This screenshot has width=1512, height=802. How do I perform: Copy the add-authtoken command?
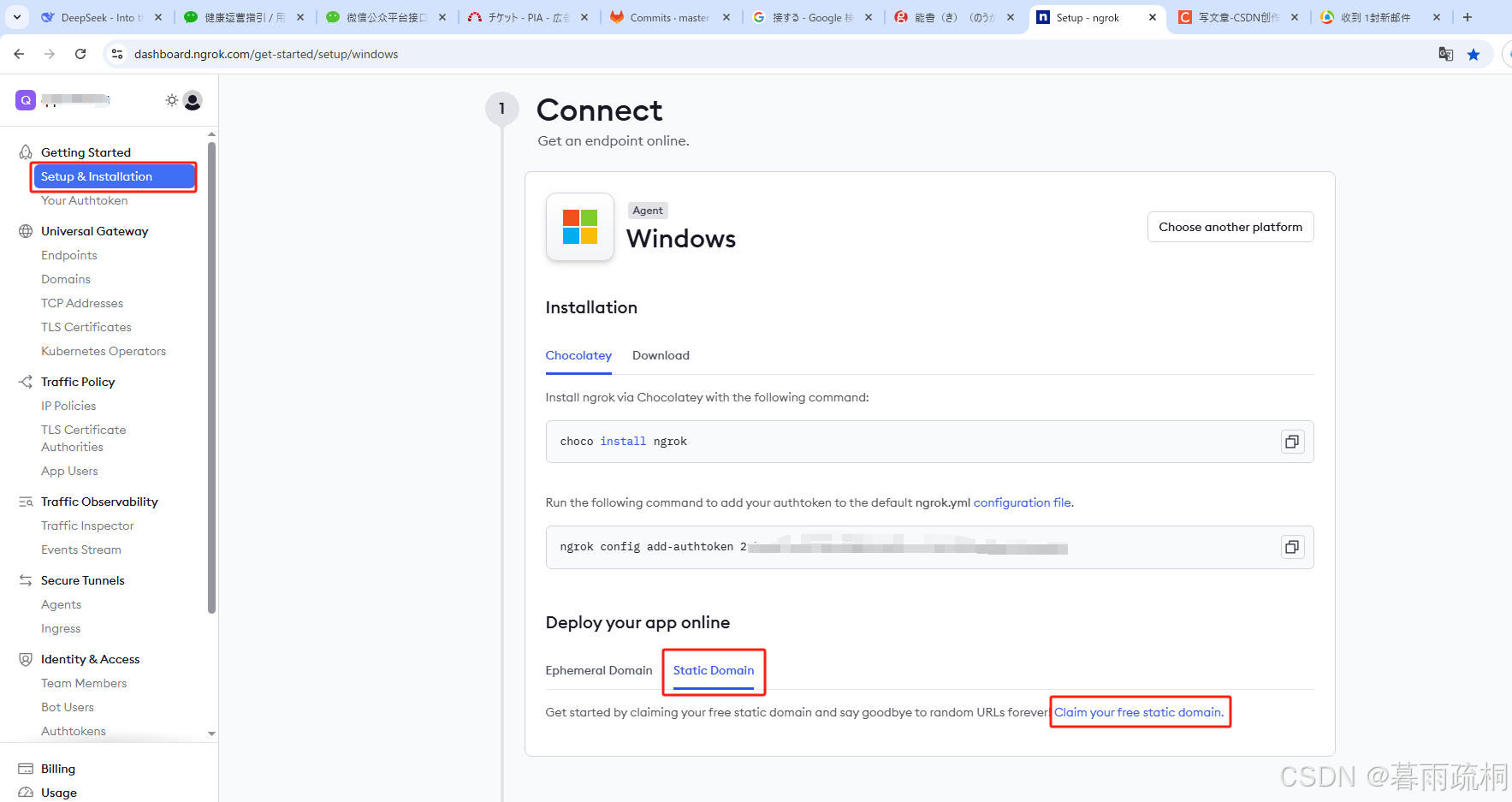1292,547
